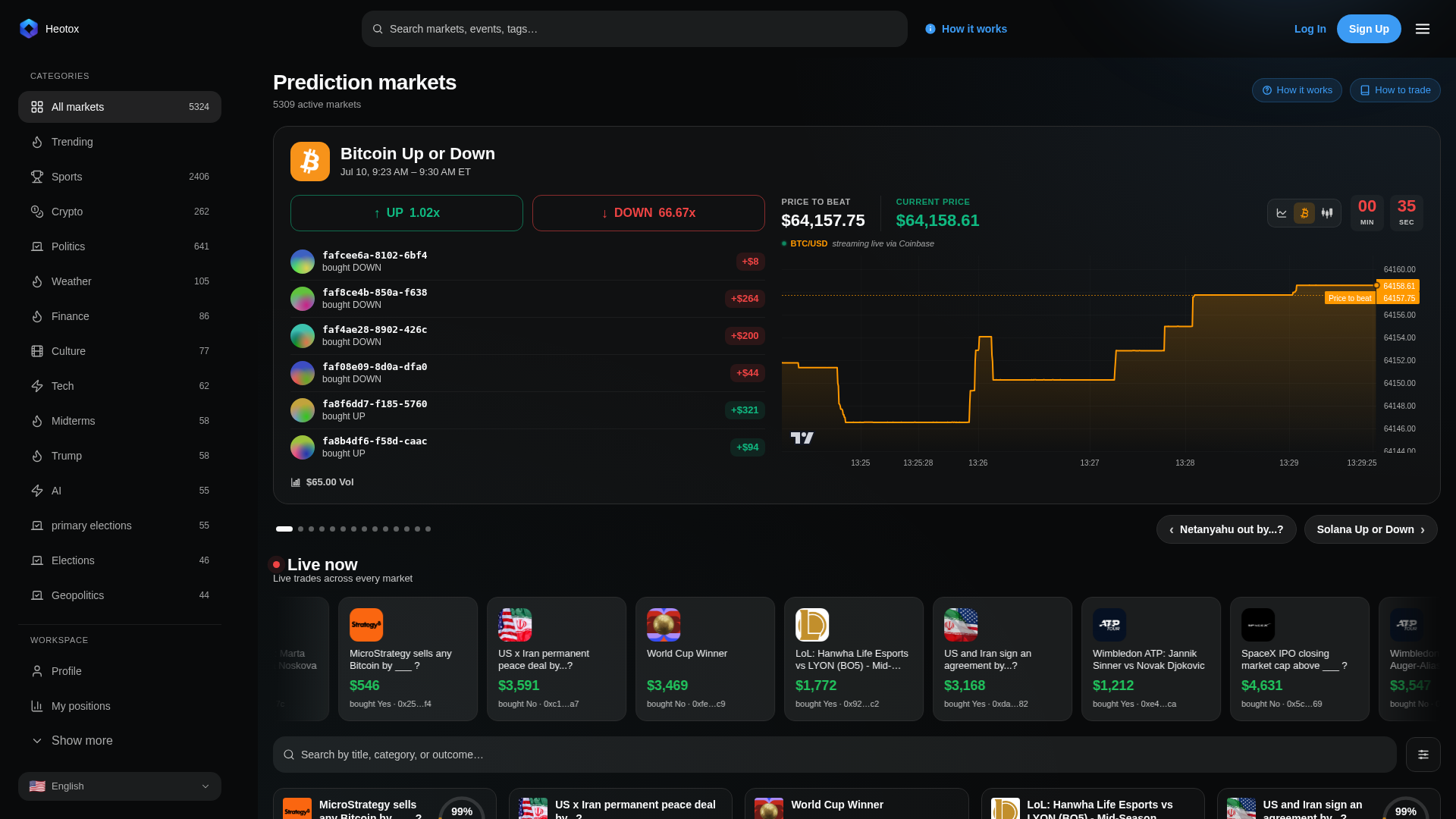Open Tech category
1456x819 pixels.
pyautogui.click(x=120, y=386)
